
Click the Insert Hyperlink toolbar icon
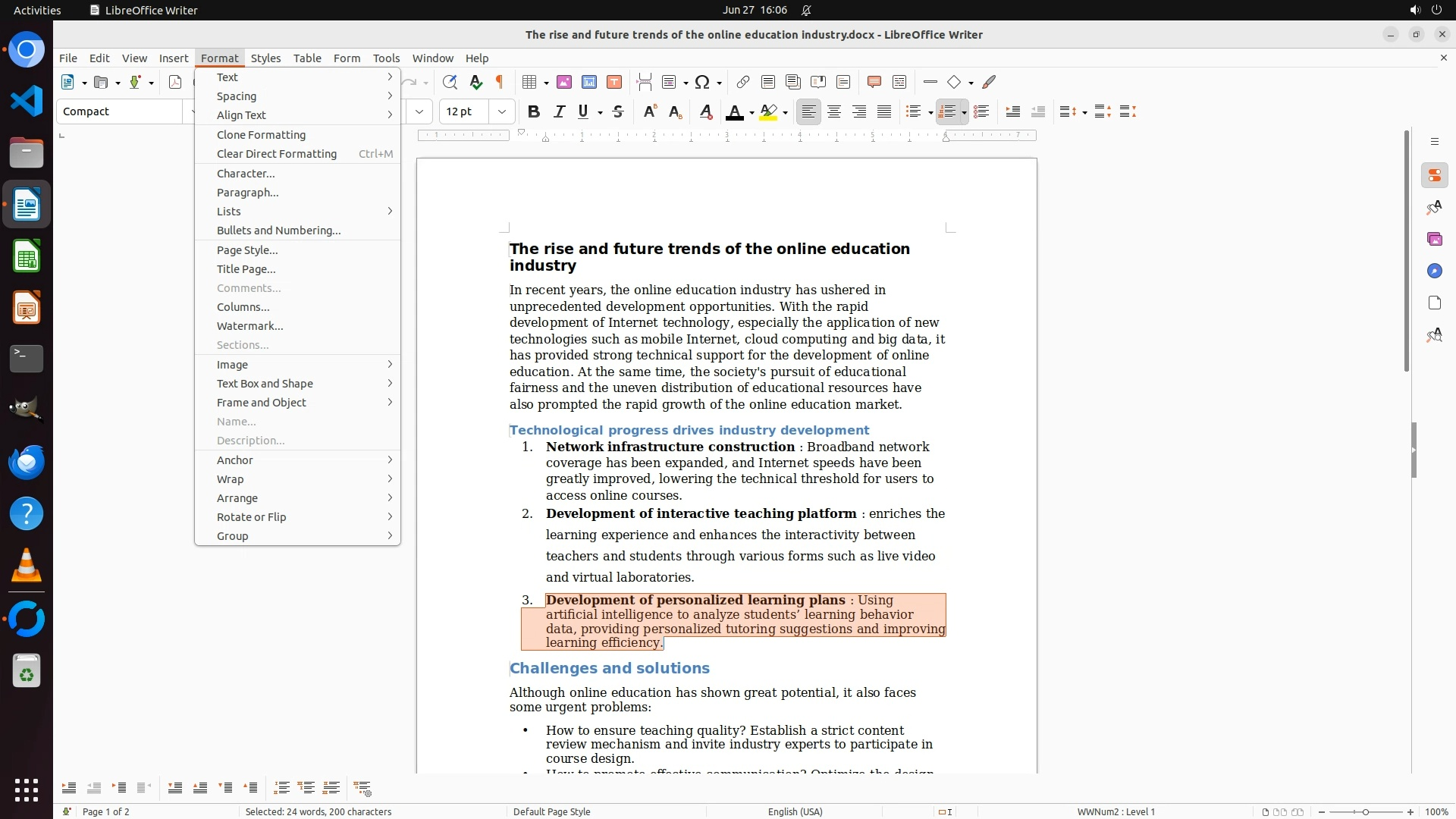click(x=743, y=82)
